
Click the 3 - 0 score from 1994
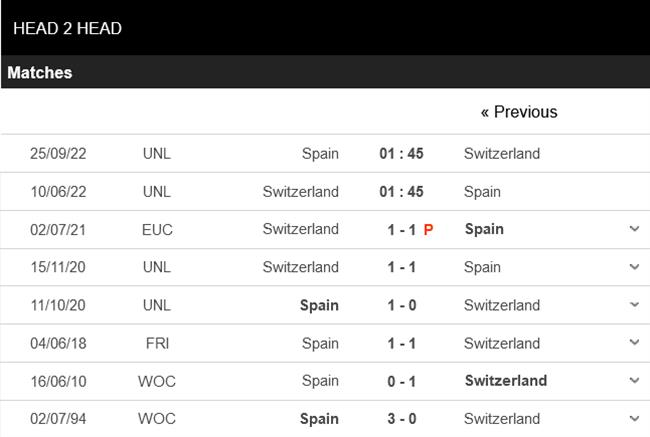[x=401, y=419]
